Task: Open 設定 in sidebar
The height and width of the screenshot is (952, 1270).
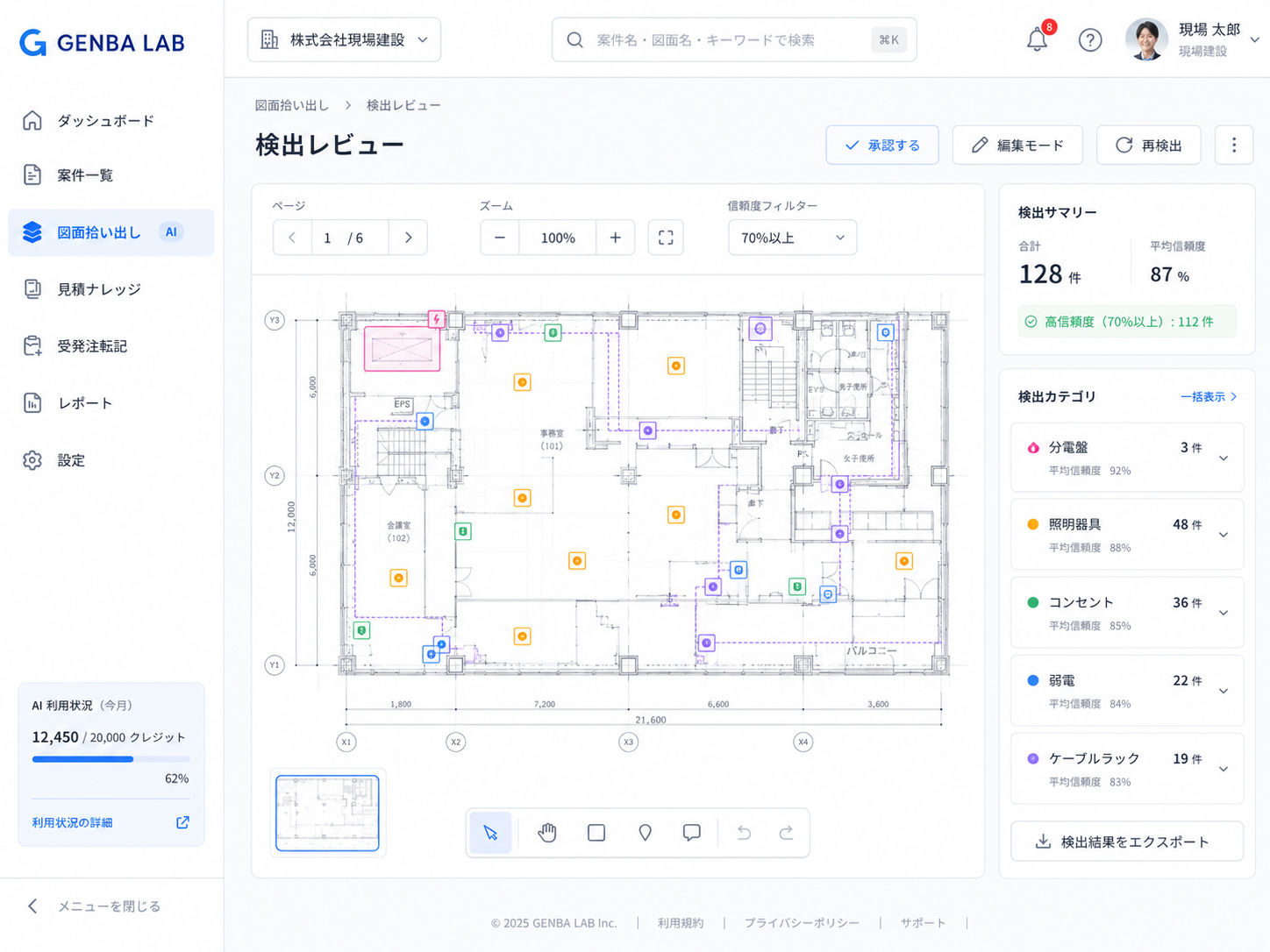Action: pyautogui.click(x=111, y=460)
